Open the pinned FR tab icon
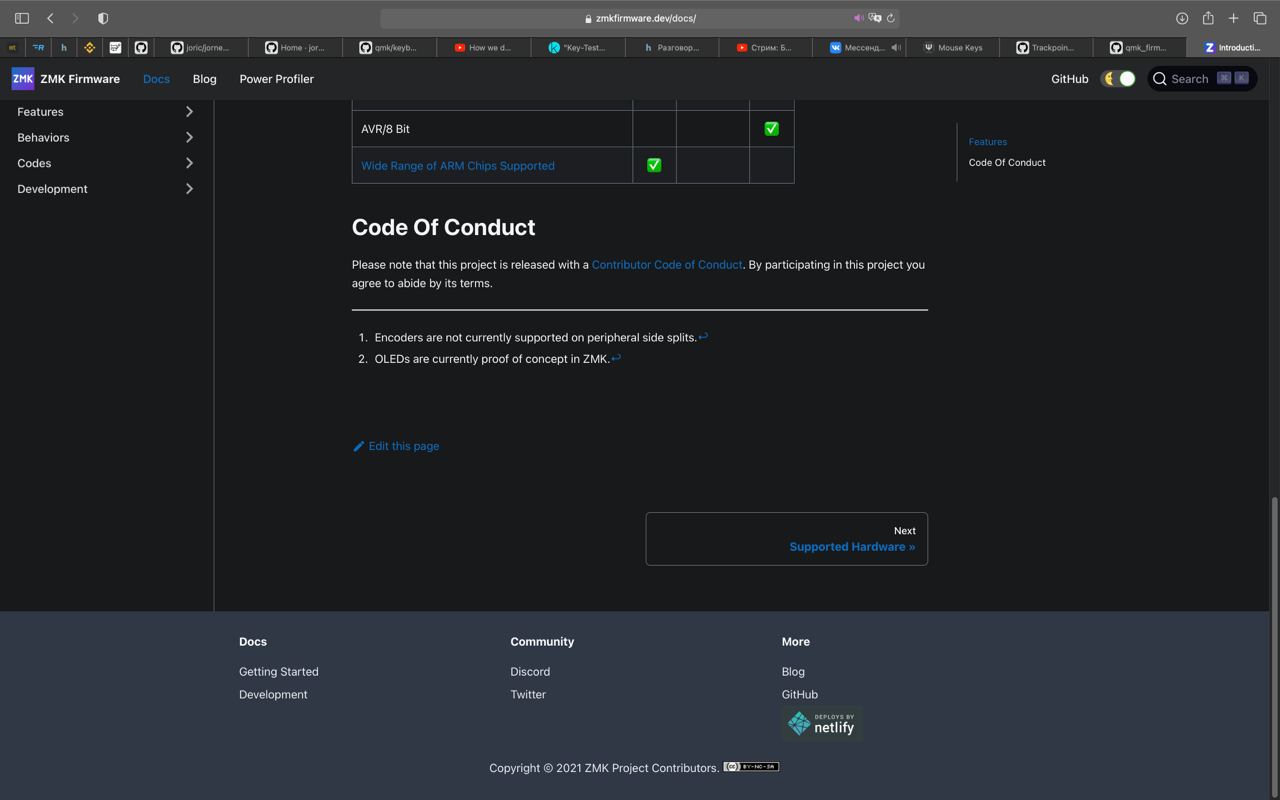The height and width of the screenshot is (800, 1280). (x=38, y=47)
